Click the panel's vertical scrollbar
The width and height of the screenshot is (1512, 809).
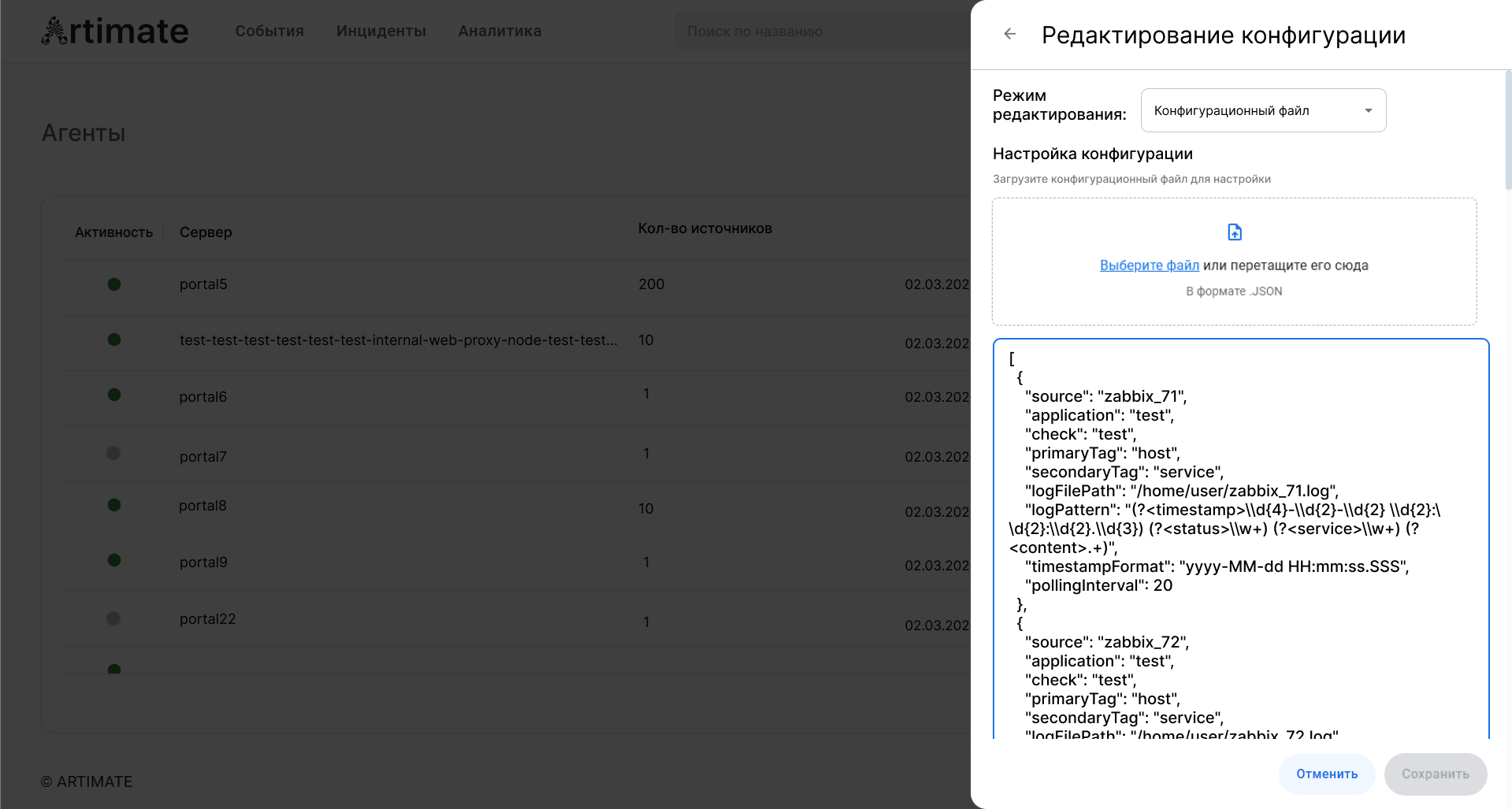click(1507, 130)
